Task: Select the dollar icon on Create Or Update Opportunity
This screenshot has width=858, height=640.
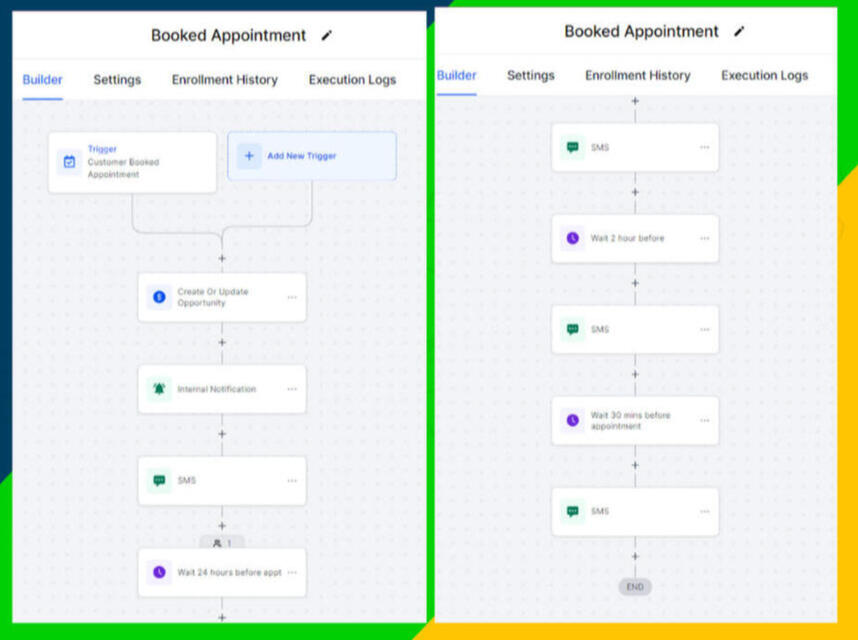Action: (x=158, y=296)
